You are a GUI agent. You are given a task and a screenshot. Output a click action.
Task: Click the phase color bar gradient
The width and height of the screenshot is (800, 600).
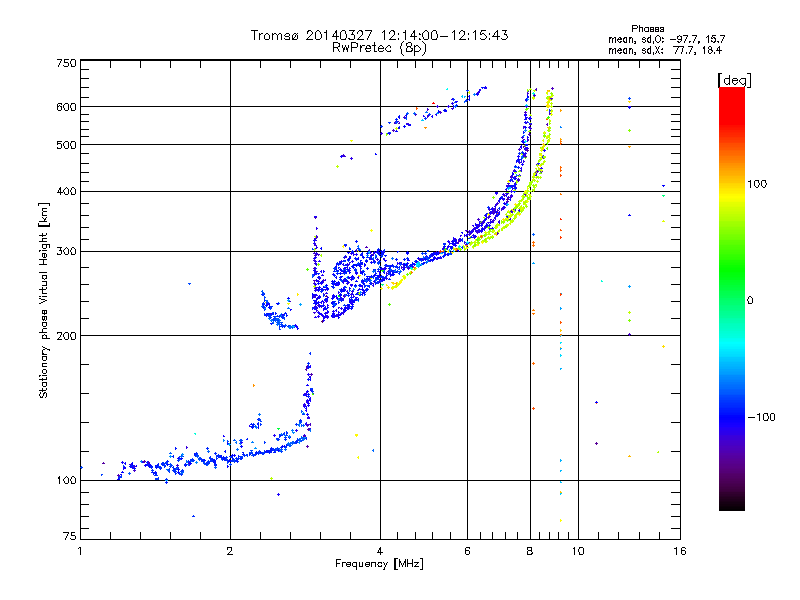pyautogui.click(x=732, y=298)
